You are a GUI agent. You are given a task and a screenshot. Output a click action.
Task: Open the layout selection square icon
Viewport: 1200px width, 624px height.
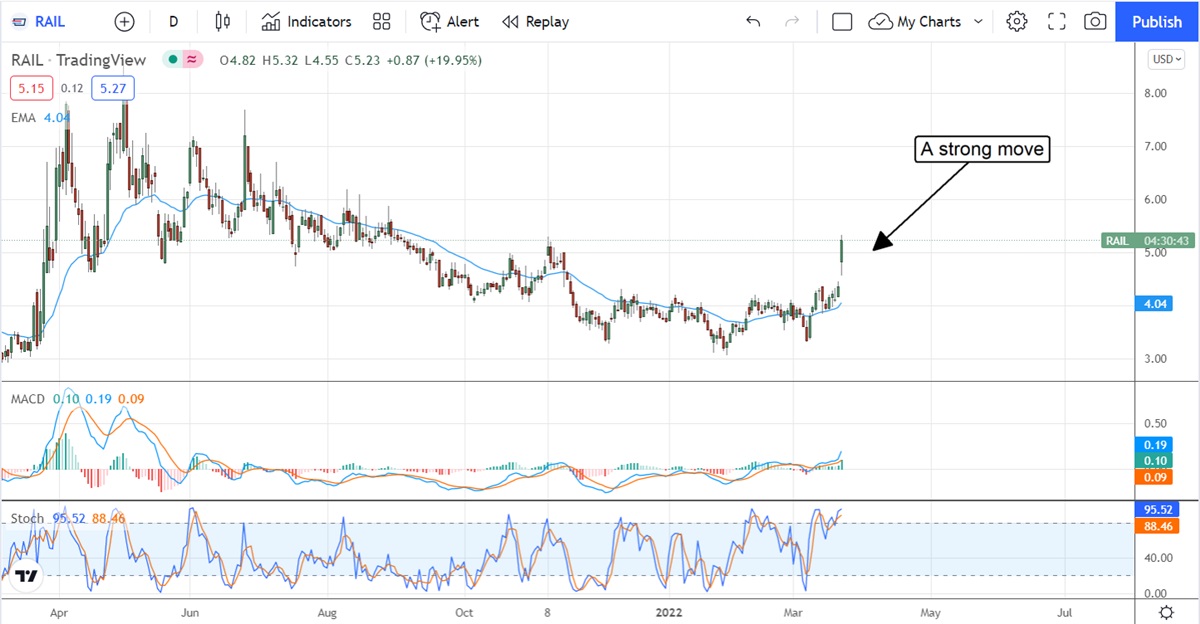point(842,21)
